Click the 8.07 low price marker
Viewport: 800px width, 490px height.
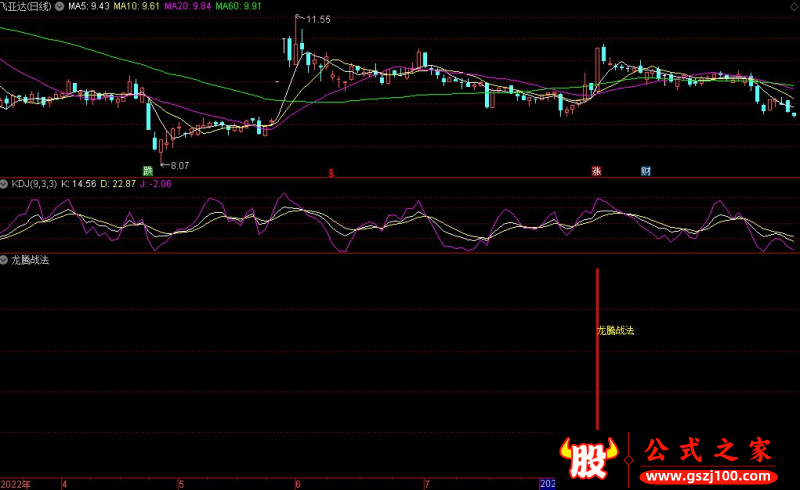(x=179, y=165)
